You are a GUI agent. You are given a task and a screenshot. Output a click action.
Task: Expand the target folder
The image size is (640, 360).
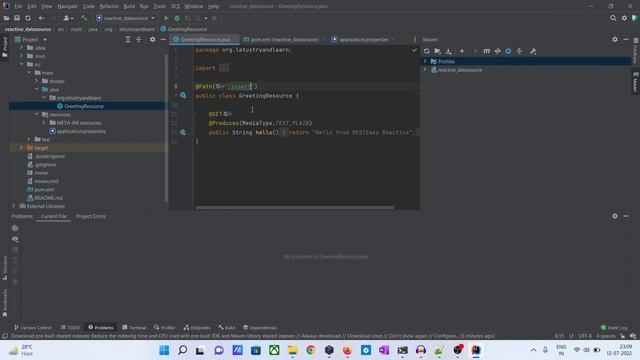22,148
